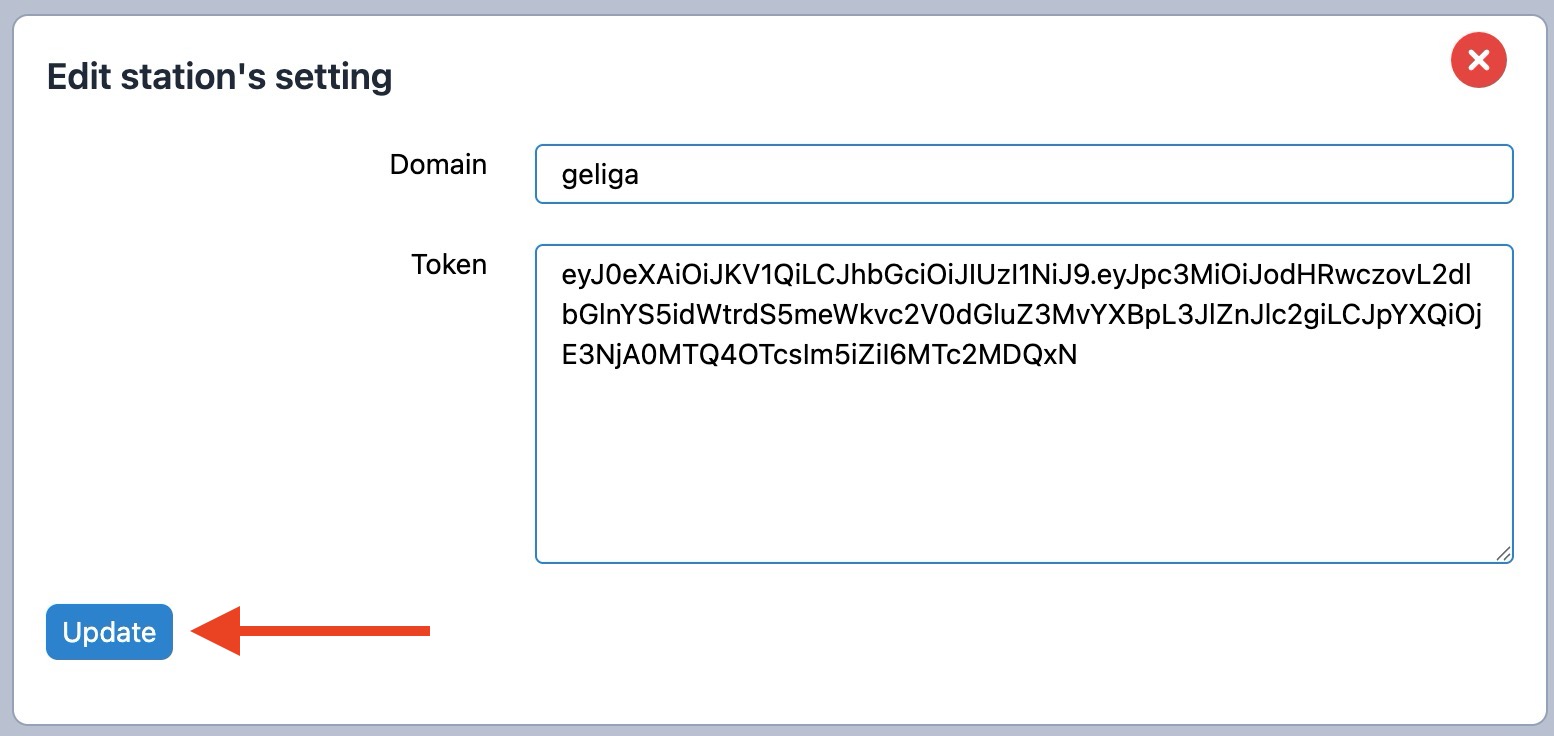Click the Domain field label
This screenshot has width=1554, height=736.
438,164
